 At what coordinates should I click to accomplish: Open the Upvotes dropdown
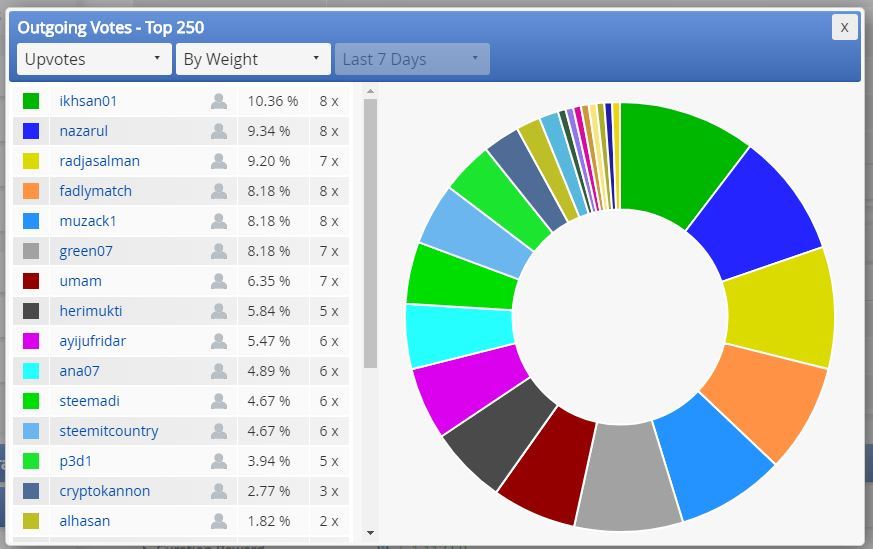click(96, 59)
